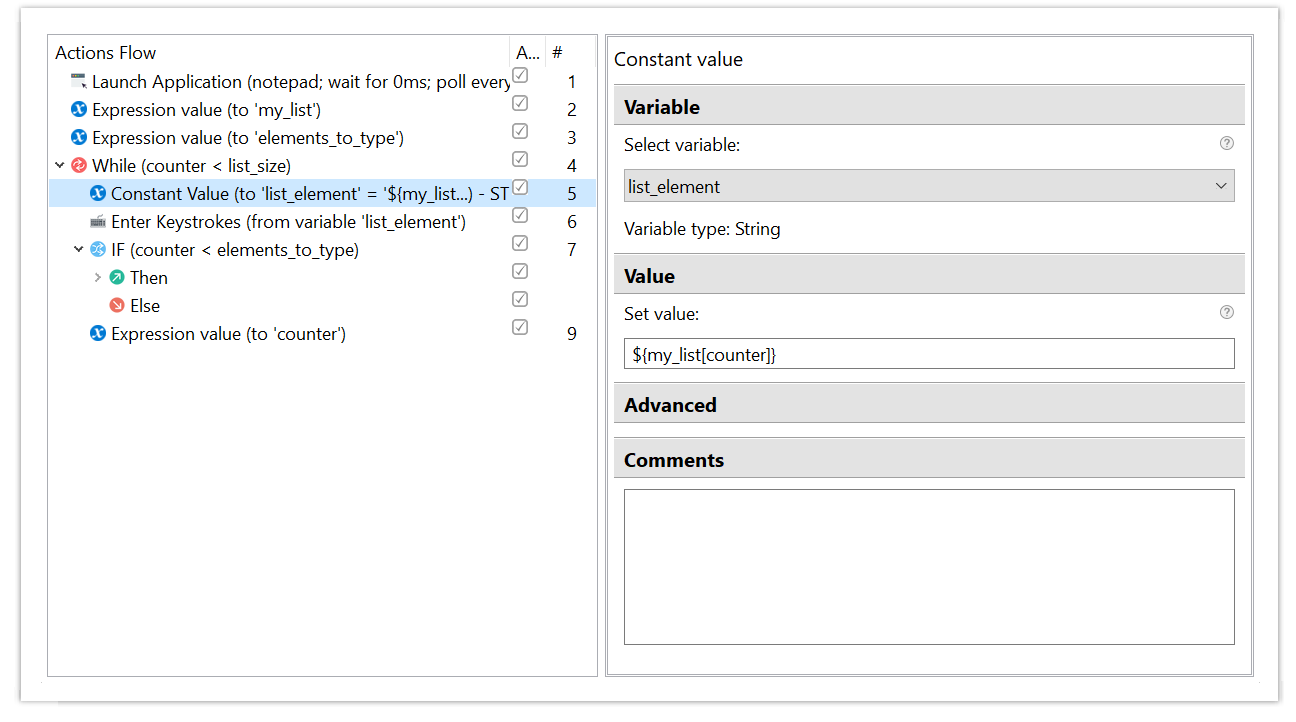This screenshot has height=722, width=1296.
Task: Toggle the Launch Application row checkbox
Action: [x=520, y=75]
